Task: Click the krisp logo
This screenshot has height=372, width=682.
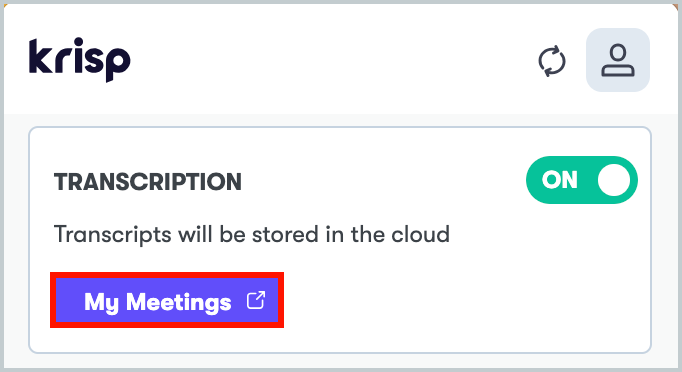Action: pos(80,60)
